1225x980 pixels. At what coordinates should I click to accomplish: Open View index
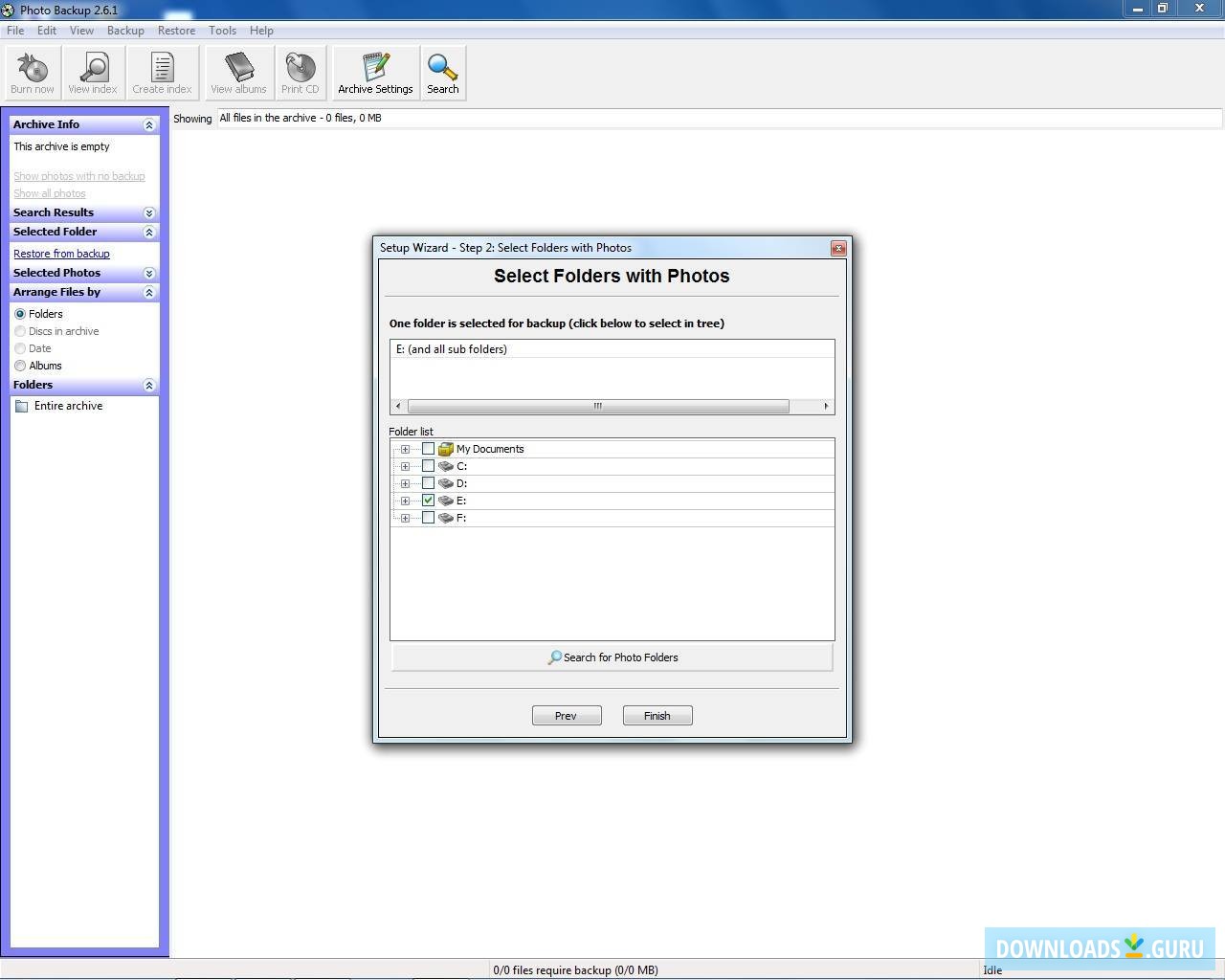[x=92, y=72]
